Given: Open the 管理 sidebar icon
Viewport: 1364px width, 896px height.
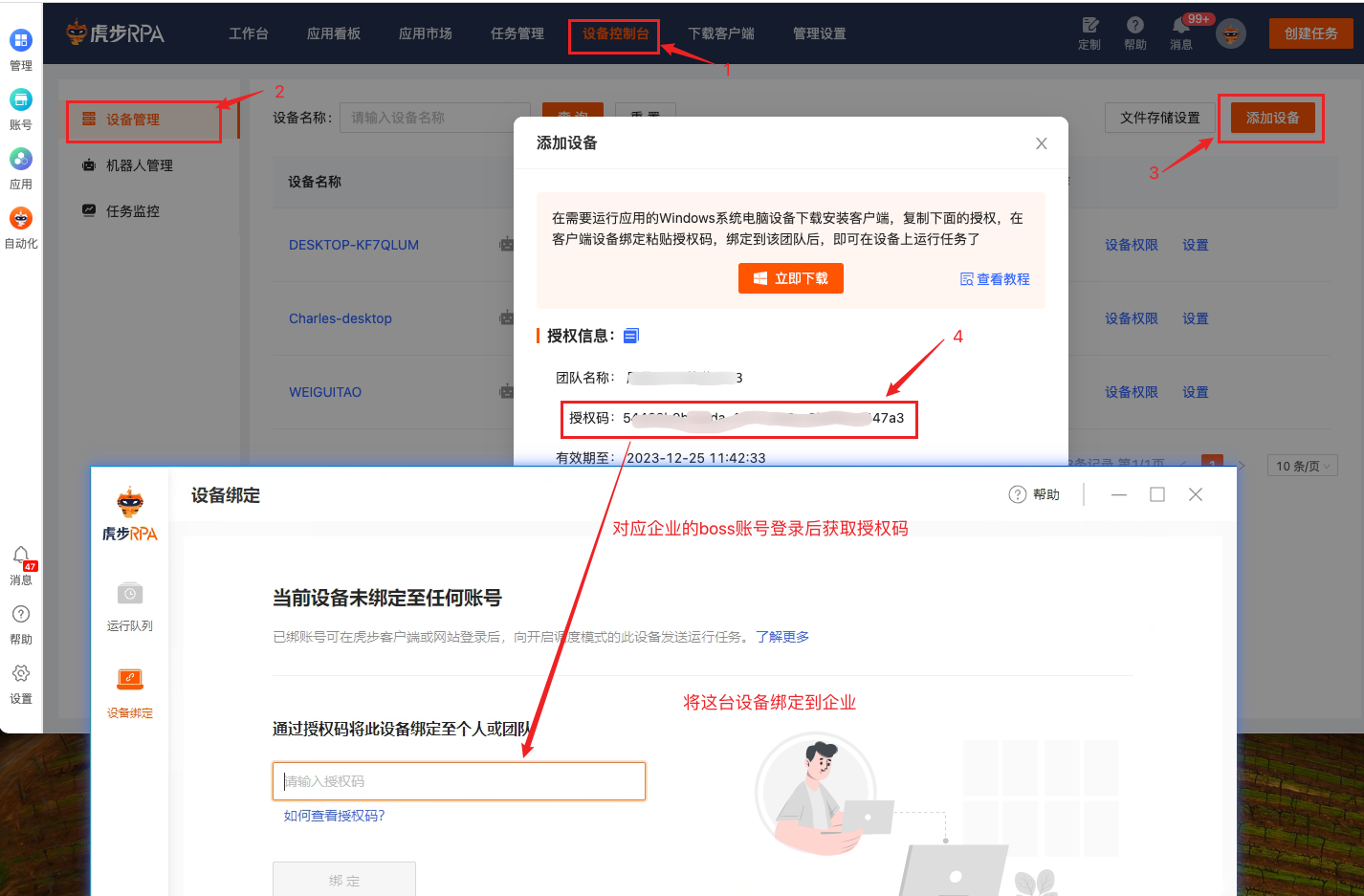Looking at the screenshot, I should coord(21,40).
